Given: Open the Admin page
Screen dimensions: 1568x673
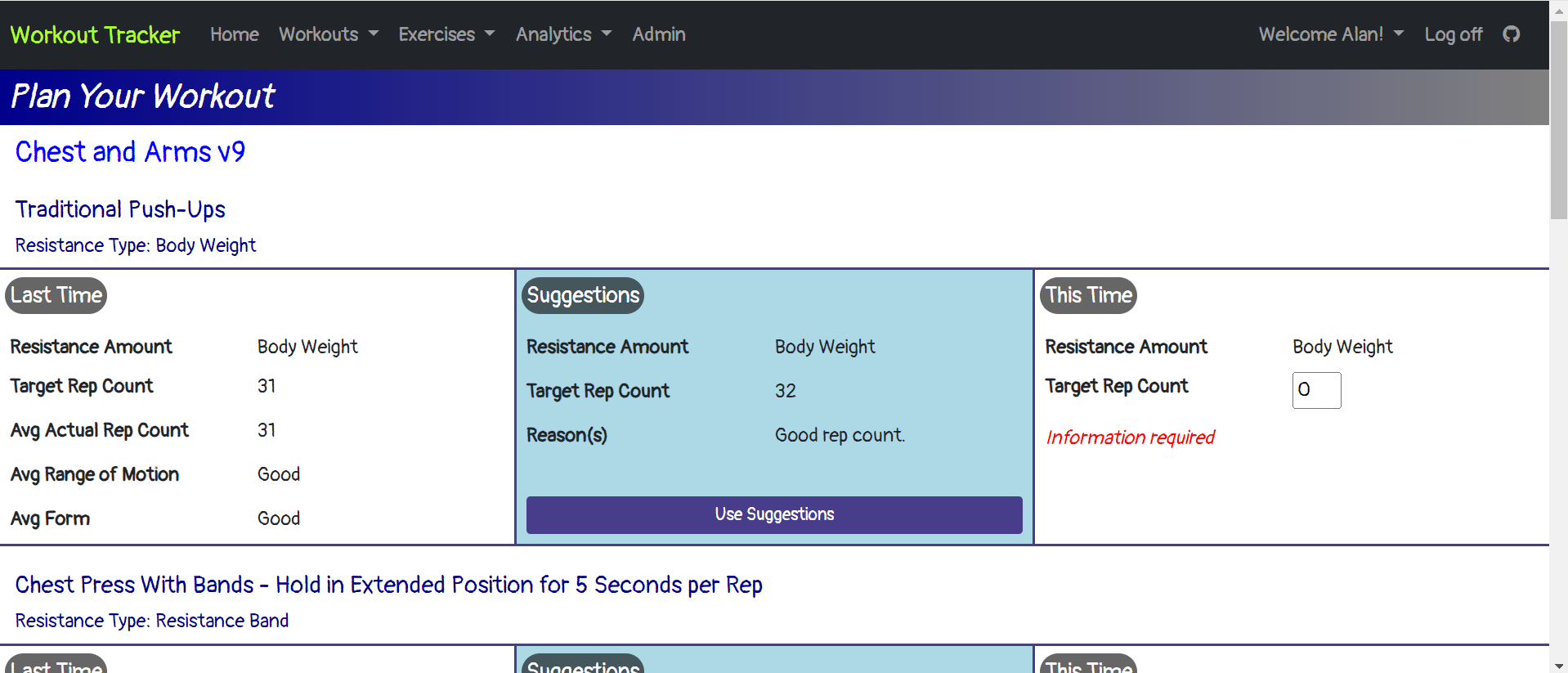Looking at the screenshot, I should tap(659, 34).
